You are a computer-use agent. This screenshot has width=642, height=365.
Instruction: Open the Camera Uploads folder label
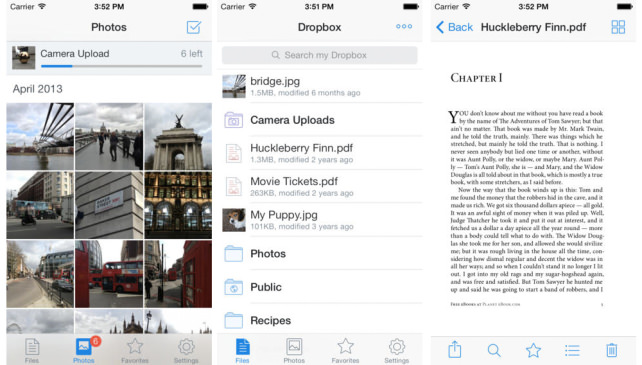pos(292,120)
